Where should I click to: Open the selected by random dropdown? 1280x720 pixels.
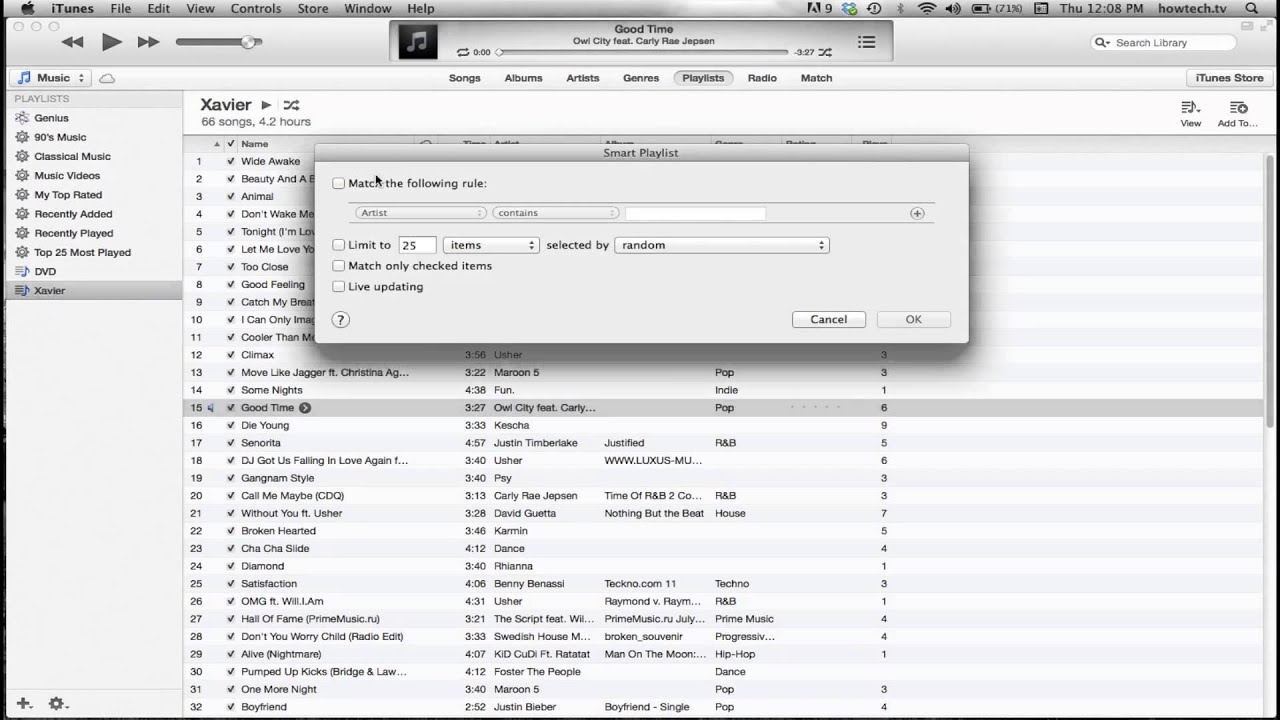coord(721,245)
